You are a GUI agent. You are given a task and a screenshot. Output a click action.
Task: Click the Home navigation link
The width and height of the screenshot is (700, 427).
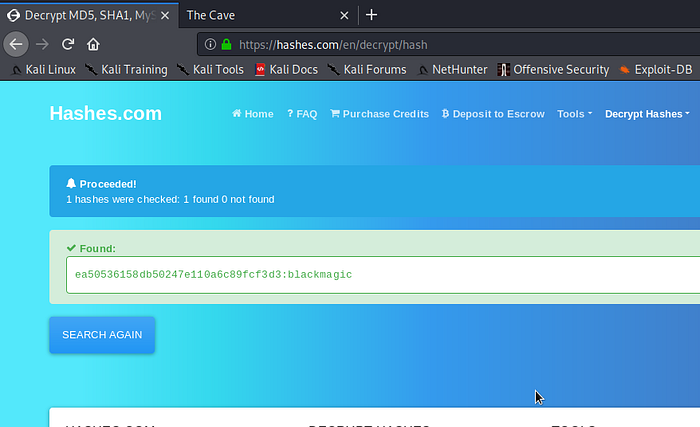(252, 114)
